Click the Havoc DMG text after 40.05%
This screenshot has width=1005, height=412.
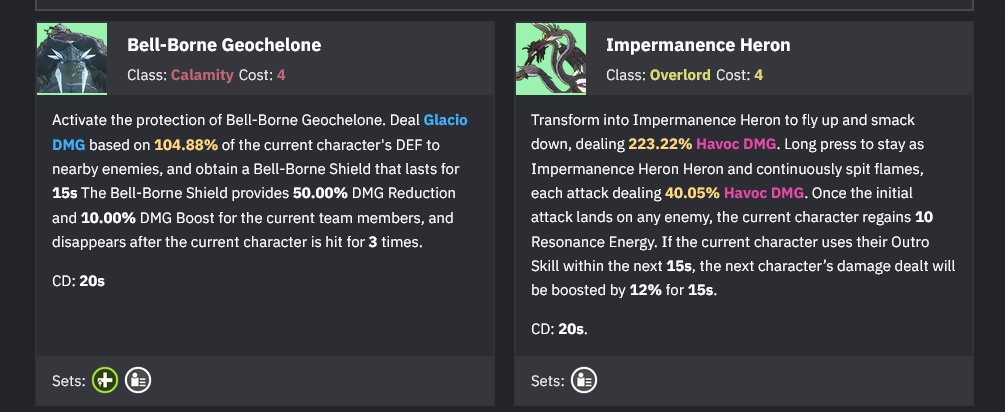[764, 193]
